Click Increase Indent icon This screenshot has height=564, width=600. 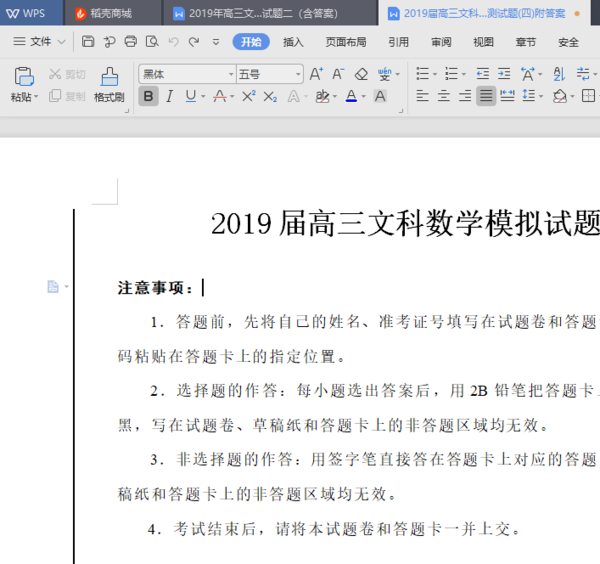pos(504,73)
